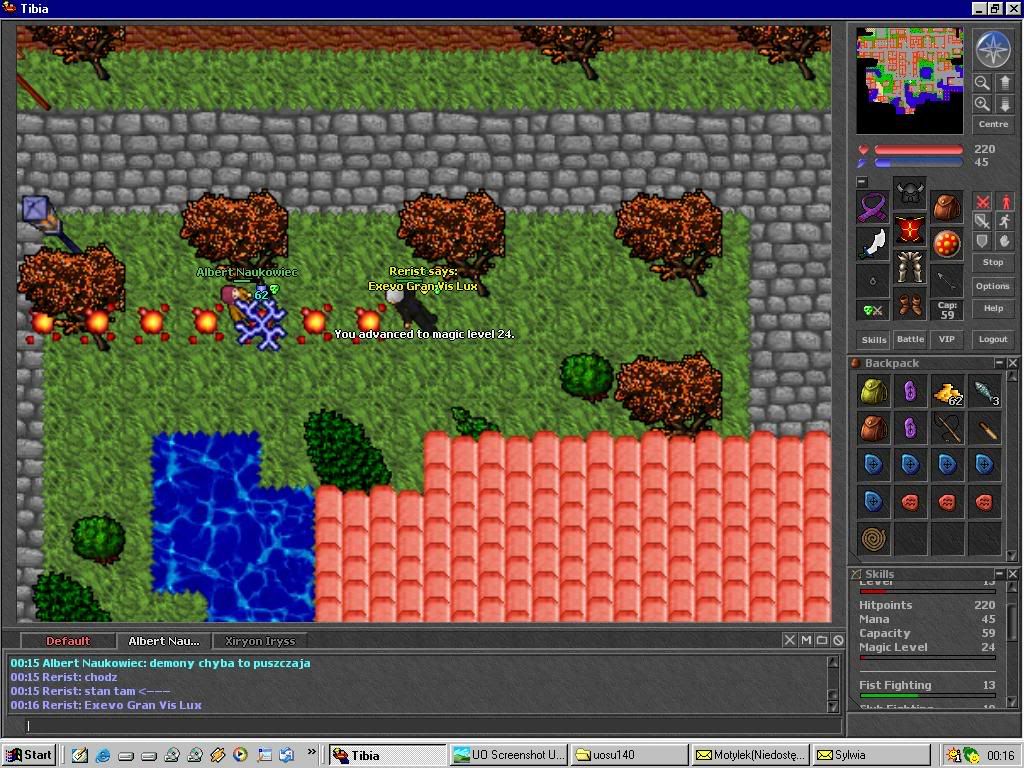The height and width of the screenshot is (768, 1024).
Task: Select the plate legs slot
Action: [910, 268]
